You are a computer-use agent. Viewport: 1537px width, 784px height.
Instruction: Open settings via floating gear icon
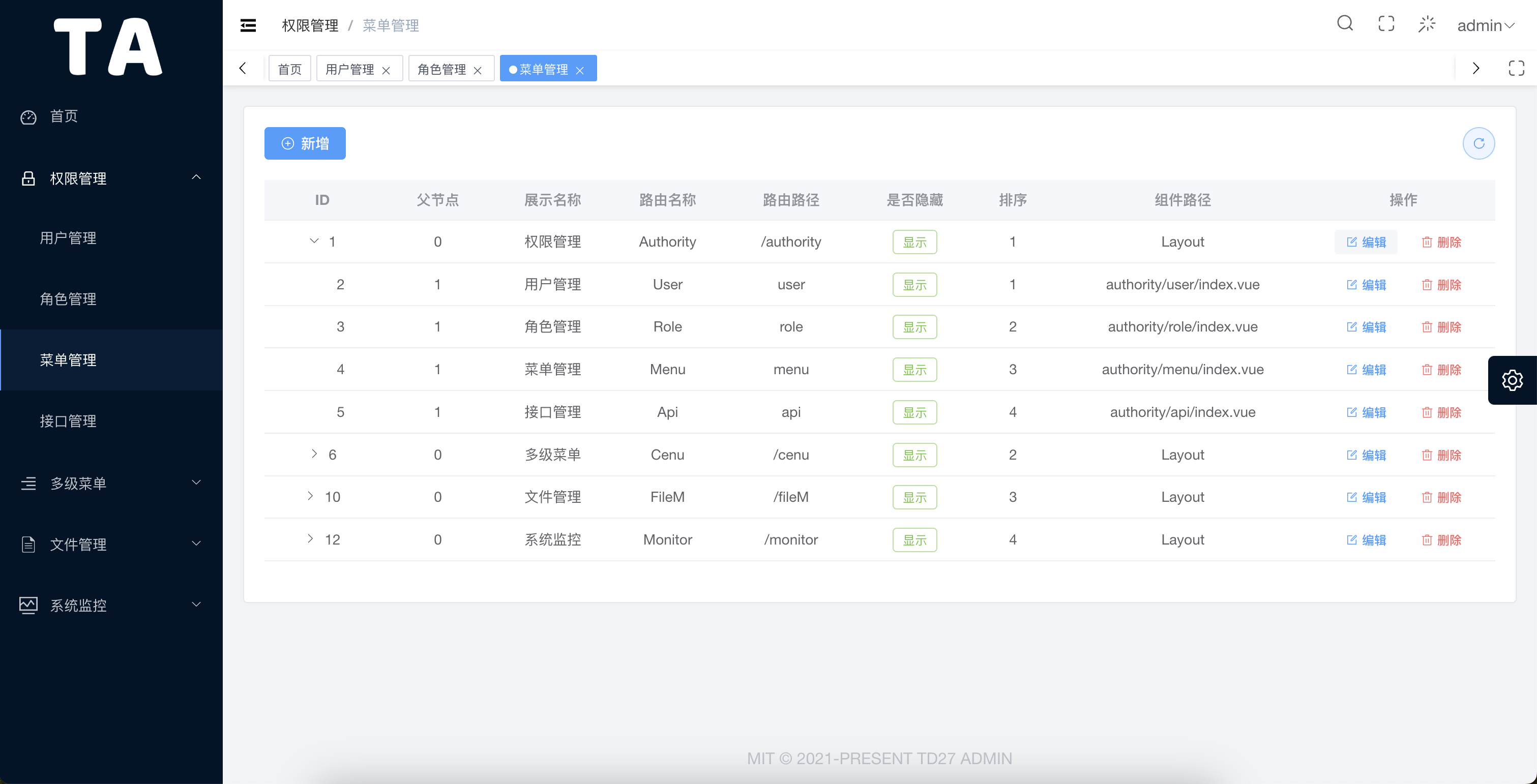[x=1512, y=380]
